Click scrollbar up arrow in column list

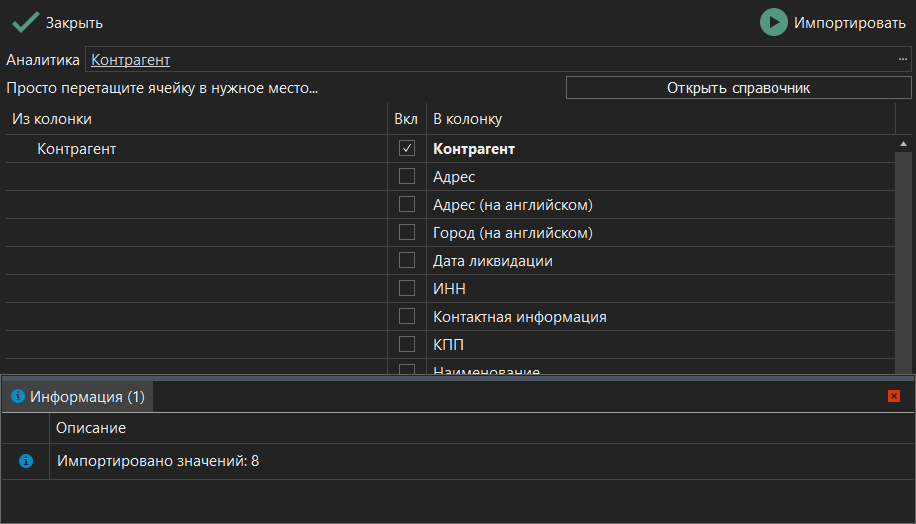click(903, 144)
